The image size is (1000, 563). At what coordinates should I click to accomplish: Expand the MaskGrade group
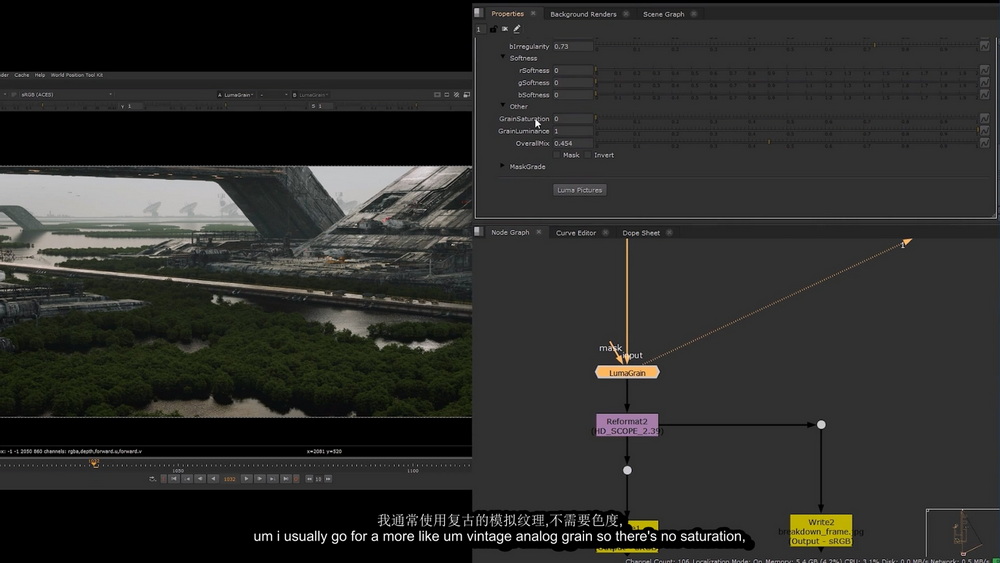coord(503,166)
